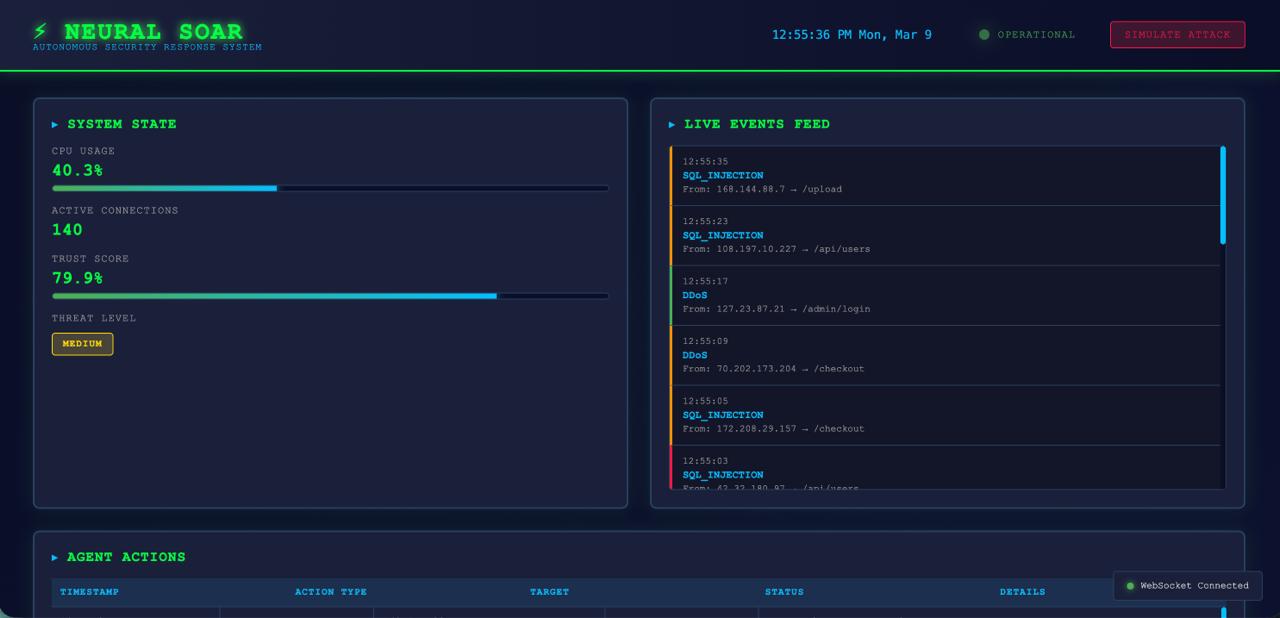Select the 12:55:09 DDoS event entry
The width and height of the screenshot is (1280, 618).
pyautogui.click(x=940, y=354)
